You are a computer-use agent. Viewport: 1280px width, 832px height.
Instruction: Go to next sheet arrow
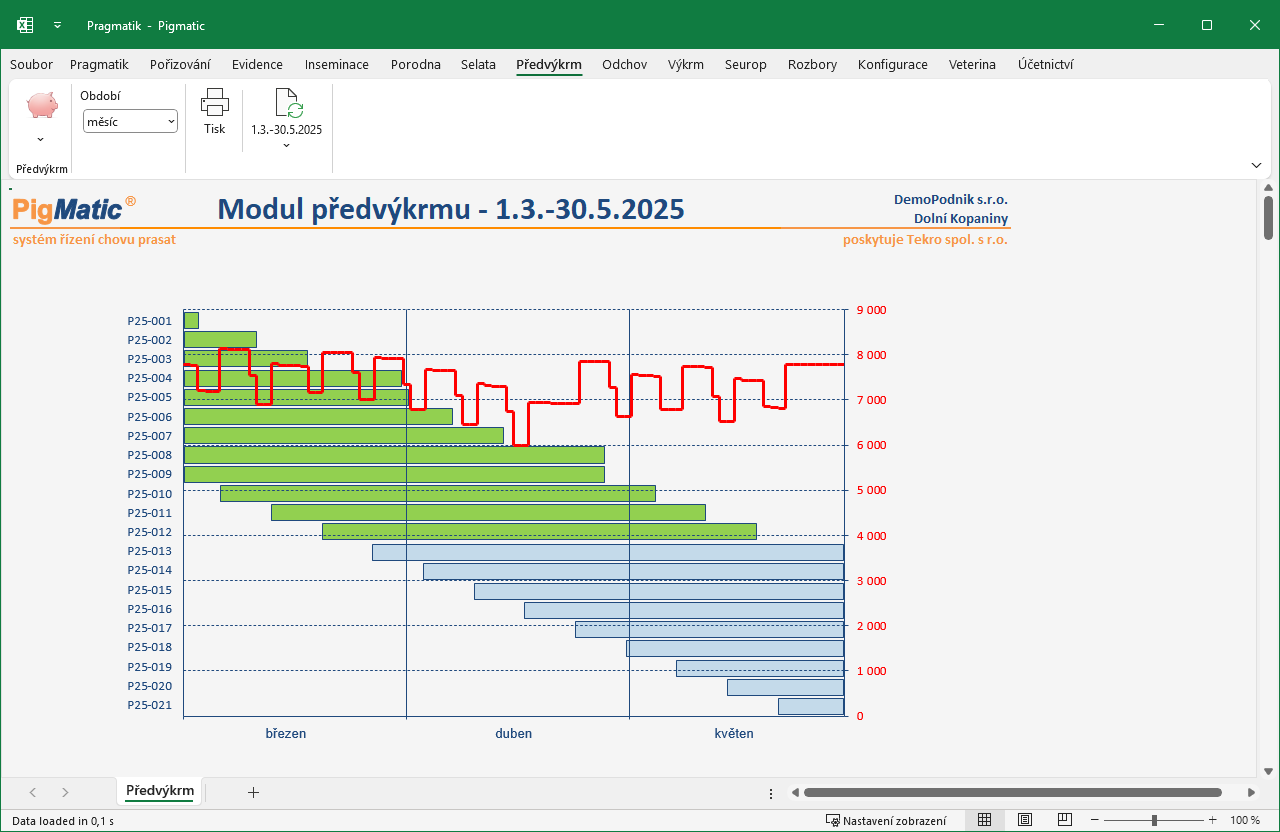[x=65, y=792]
